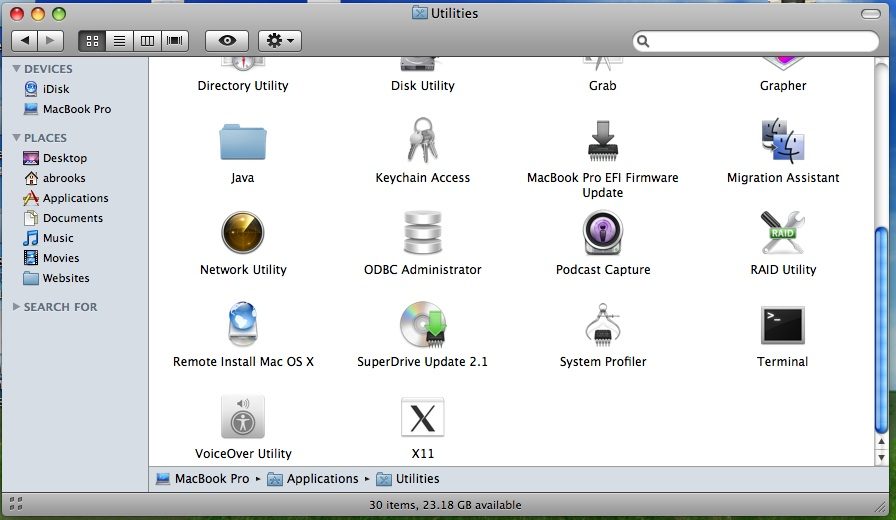Open Migration Assistant icon
Viewport: 896px width, 520px height.
point(783,141)
